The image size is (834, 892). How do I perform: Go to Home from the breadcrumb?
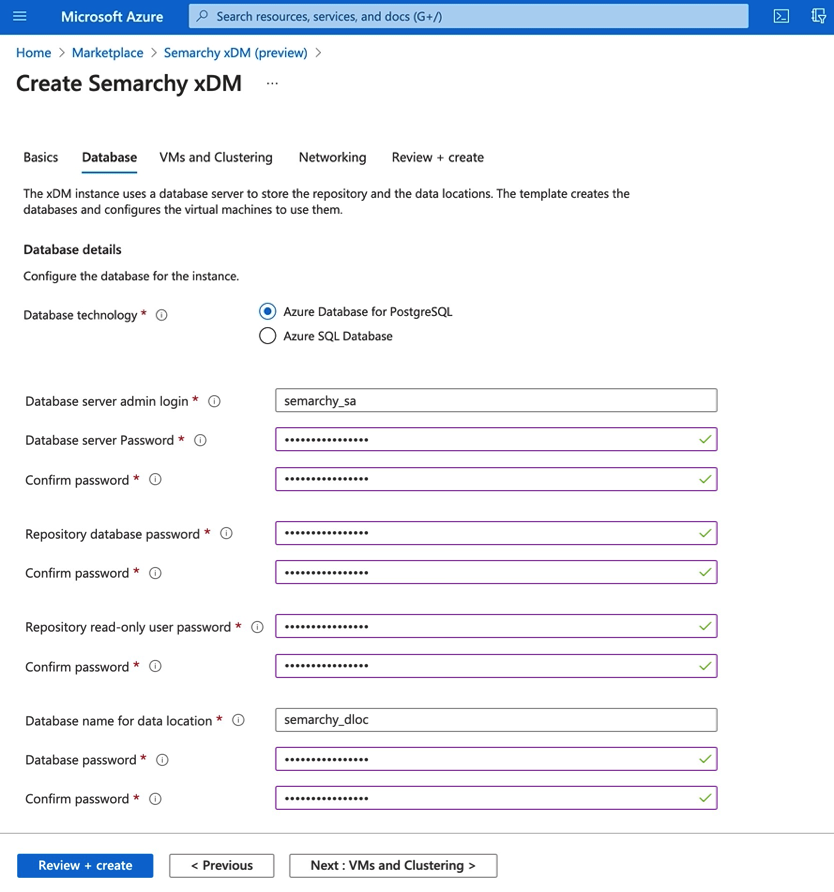33,52
